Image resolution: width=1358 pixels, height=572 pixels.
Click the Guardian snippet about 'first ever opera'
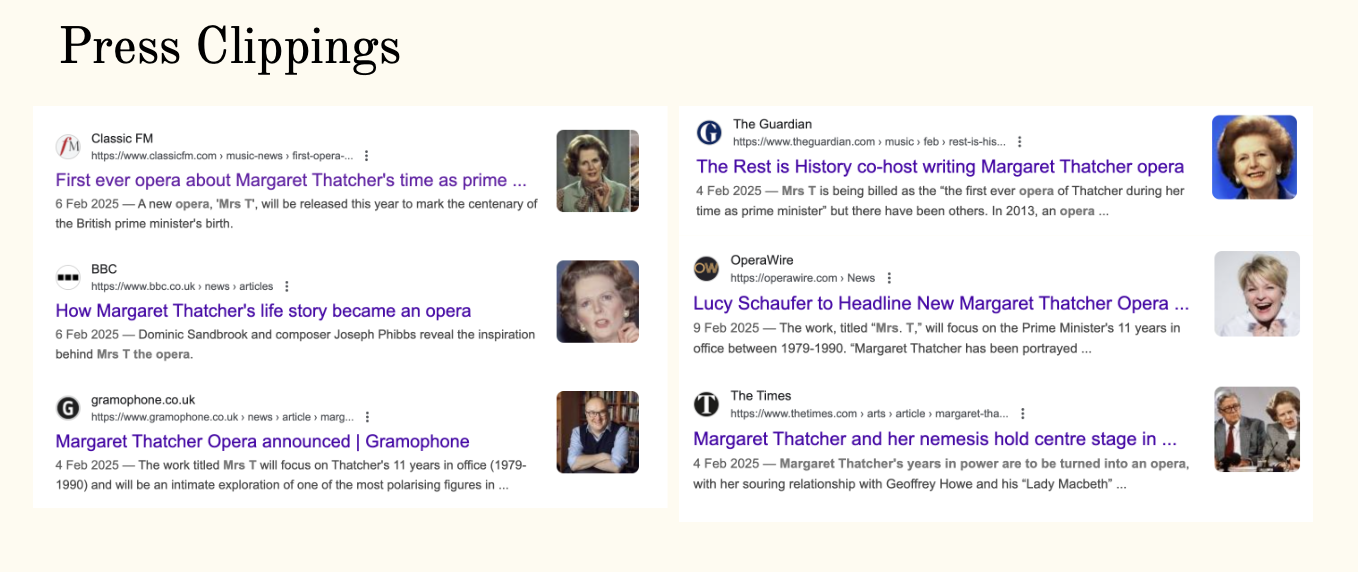click(940, 201)
